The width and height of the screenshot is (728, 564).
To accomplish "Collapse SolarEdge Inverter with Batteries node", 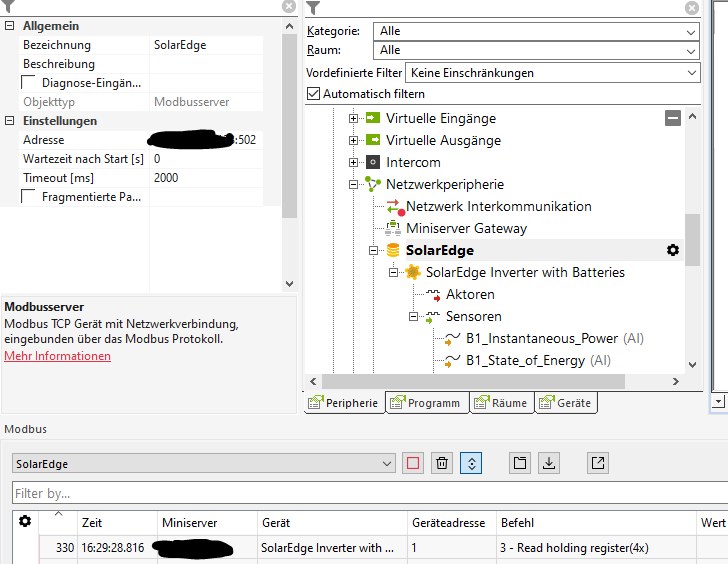I will pos(393,272).
